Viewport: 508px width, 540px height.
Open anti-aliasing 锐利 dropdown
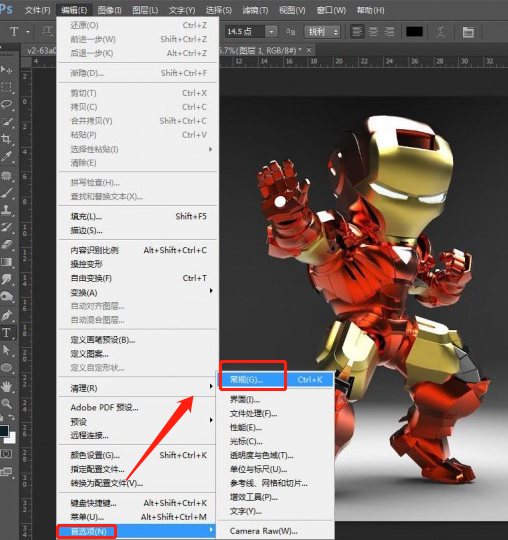(322, 32)
